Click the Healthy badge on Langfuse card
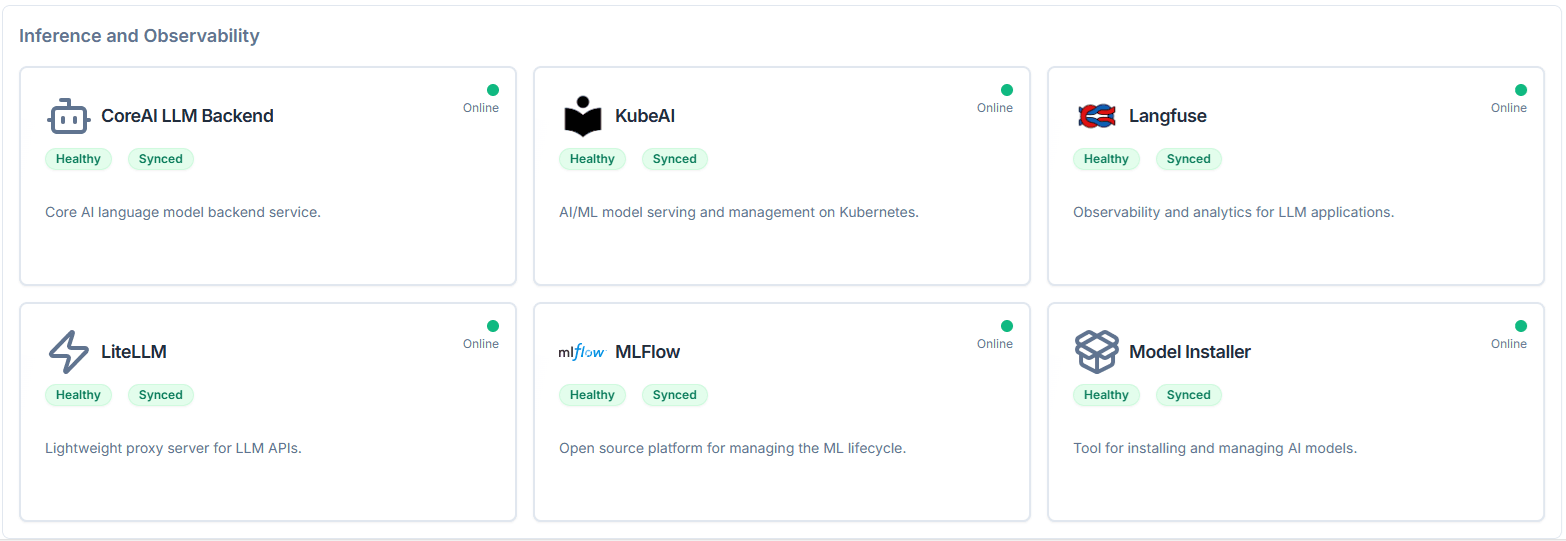The height and width of the screenshot is (541, 1566). coord(1106,159)
